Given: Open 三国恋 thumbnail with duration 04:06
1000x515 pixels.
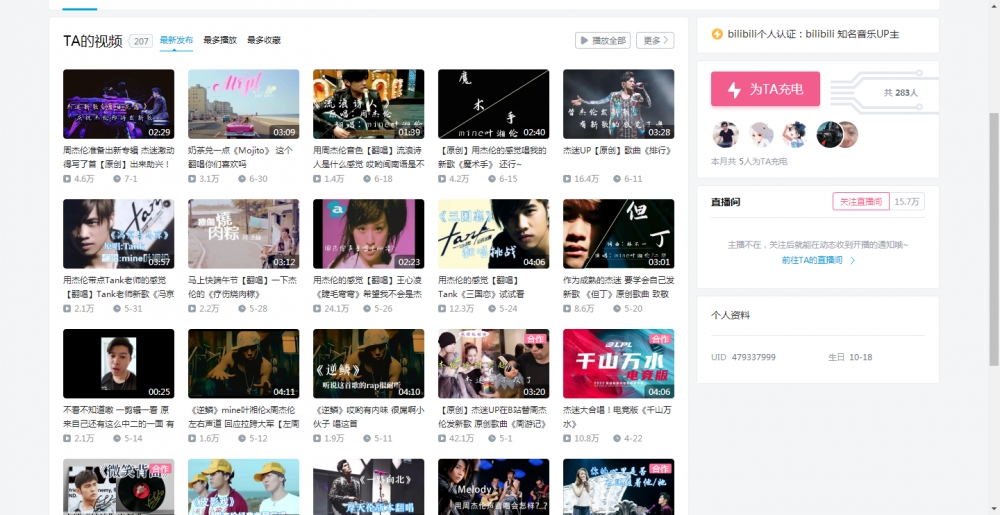Looking at the screenshot, I should [494, 234].
